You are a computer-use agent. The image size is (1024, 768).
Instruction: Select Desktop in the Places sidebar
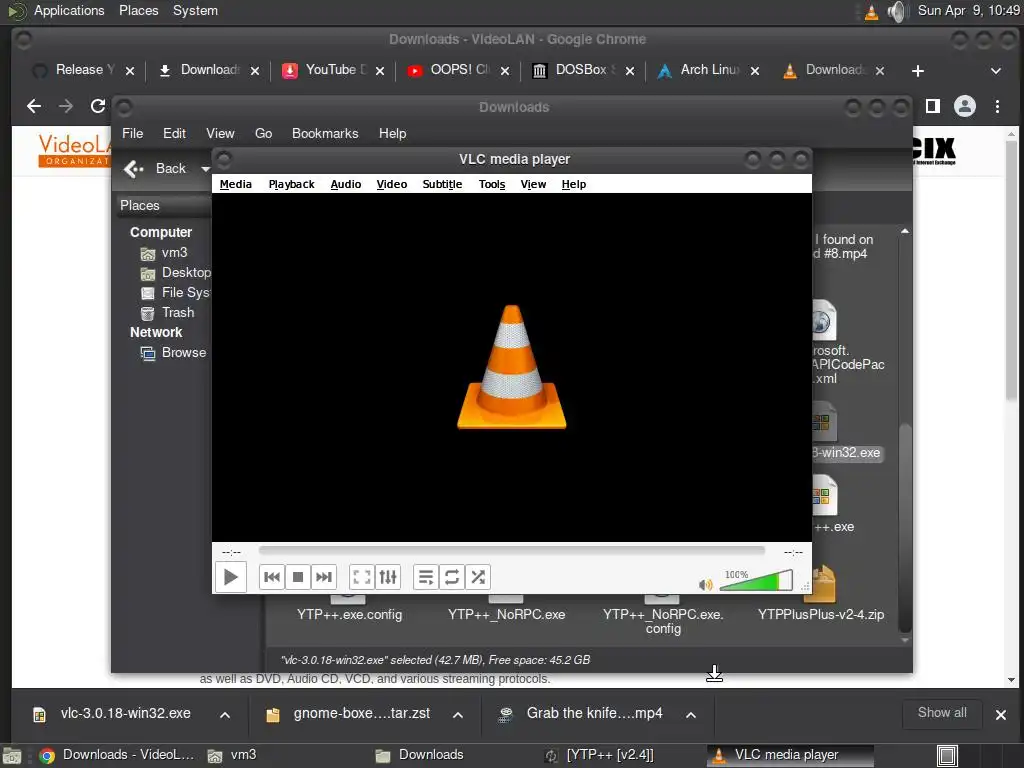click(x=175, y=272)
